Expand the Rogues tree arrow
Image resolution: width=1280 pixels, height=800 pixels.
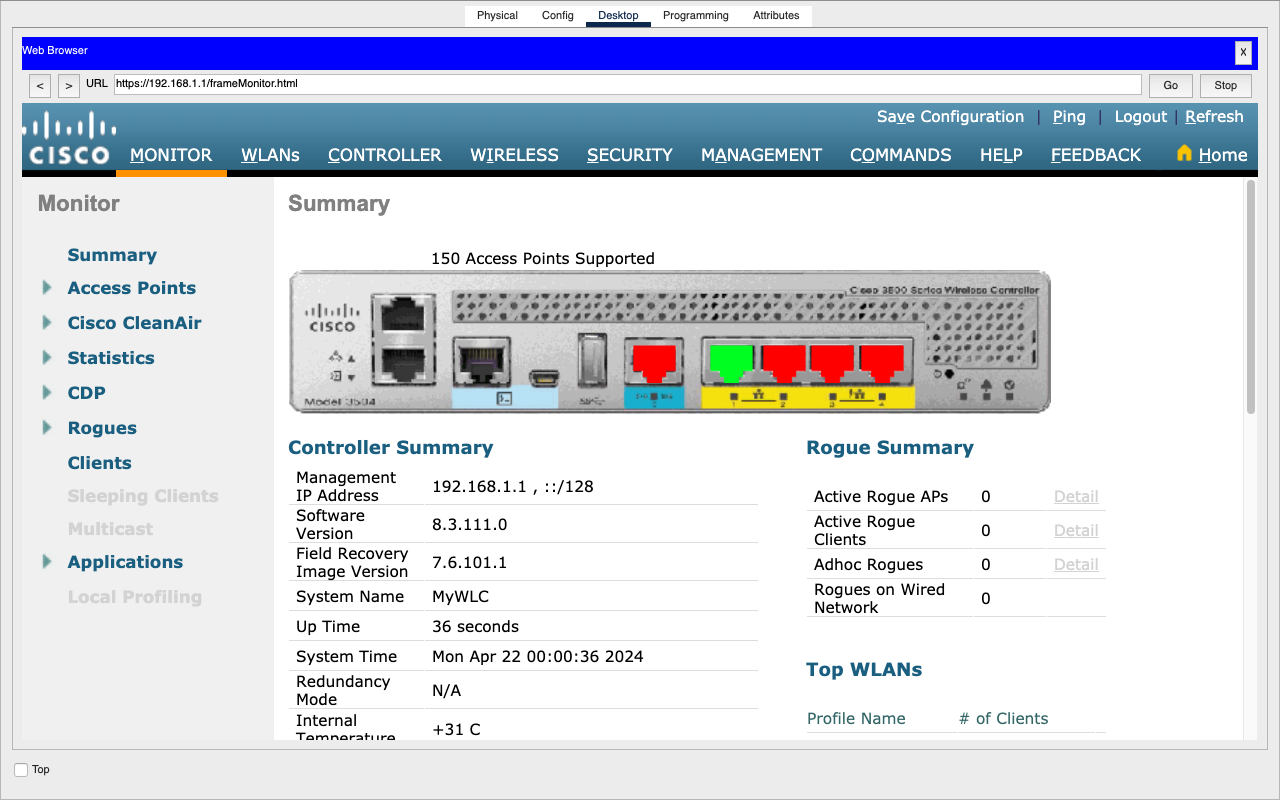(47, 428)
